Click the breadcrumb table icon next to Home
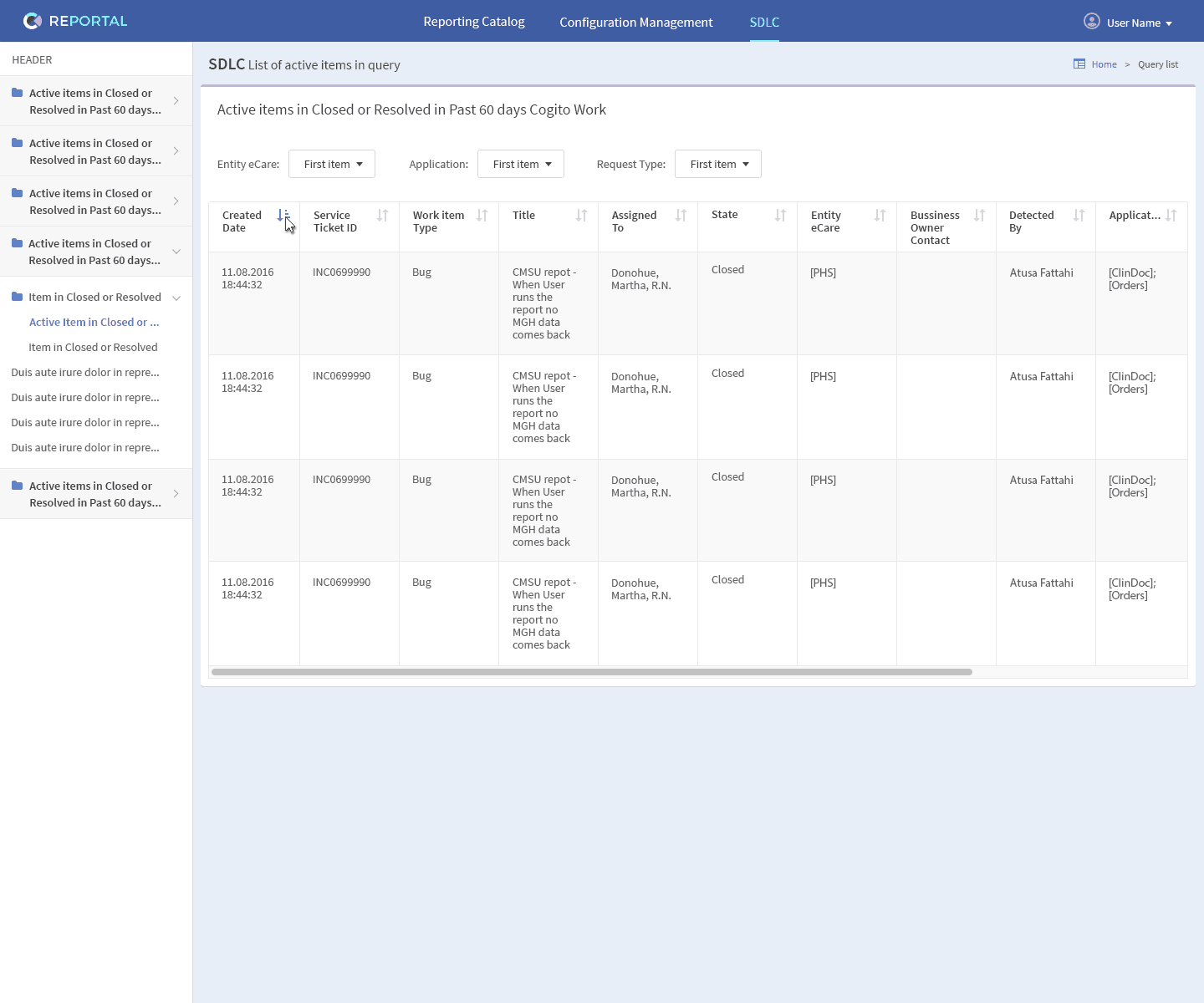Screen dimensions: 1204x1003 (1079, 64)
